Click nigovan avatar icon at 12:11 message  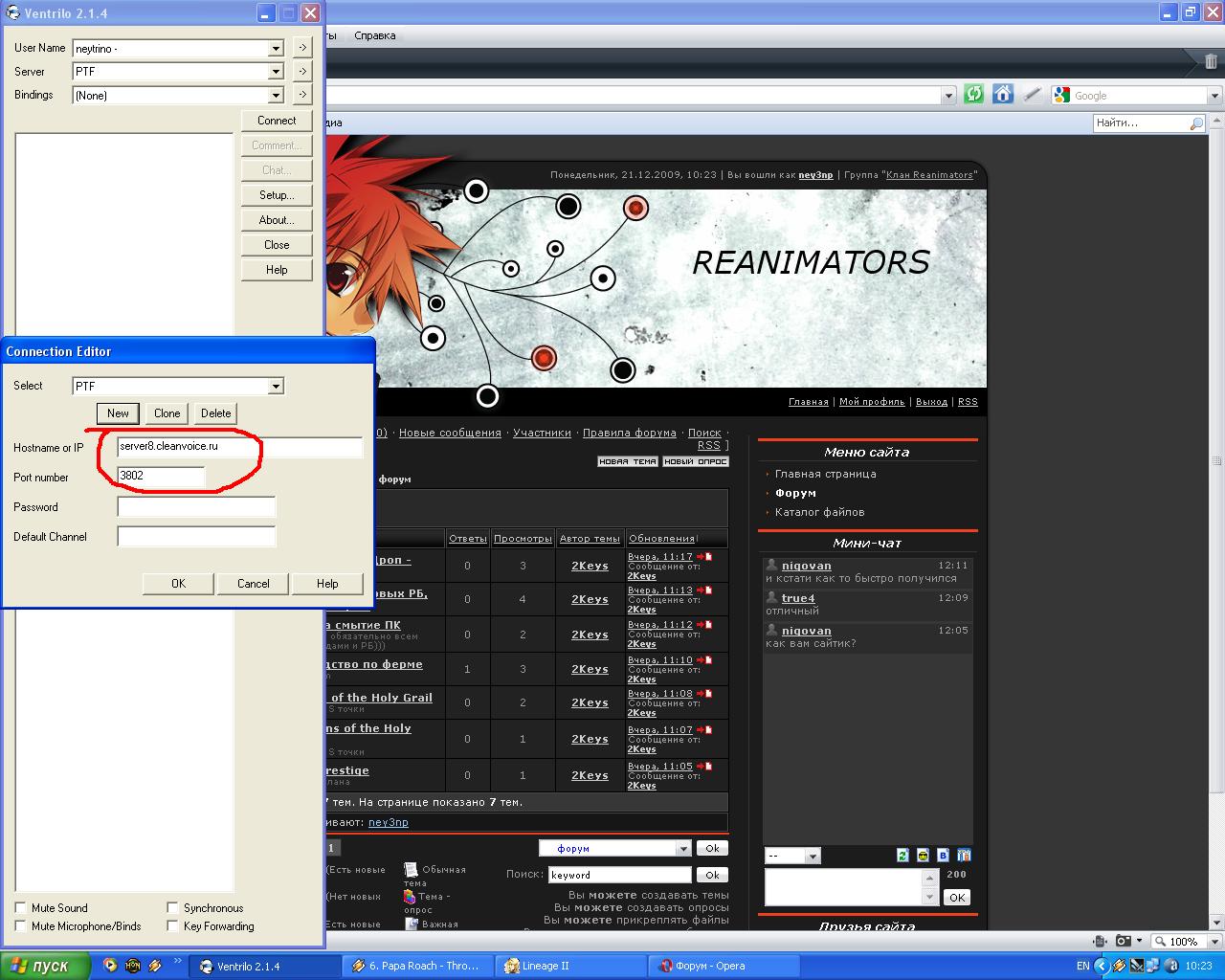[x=771, y=565]
